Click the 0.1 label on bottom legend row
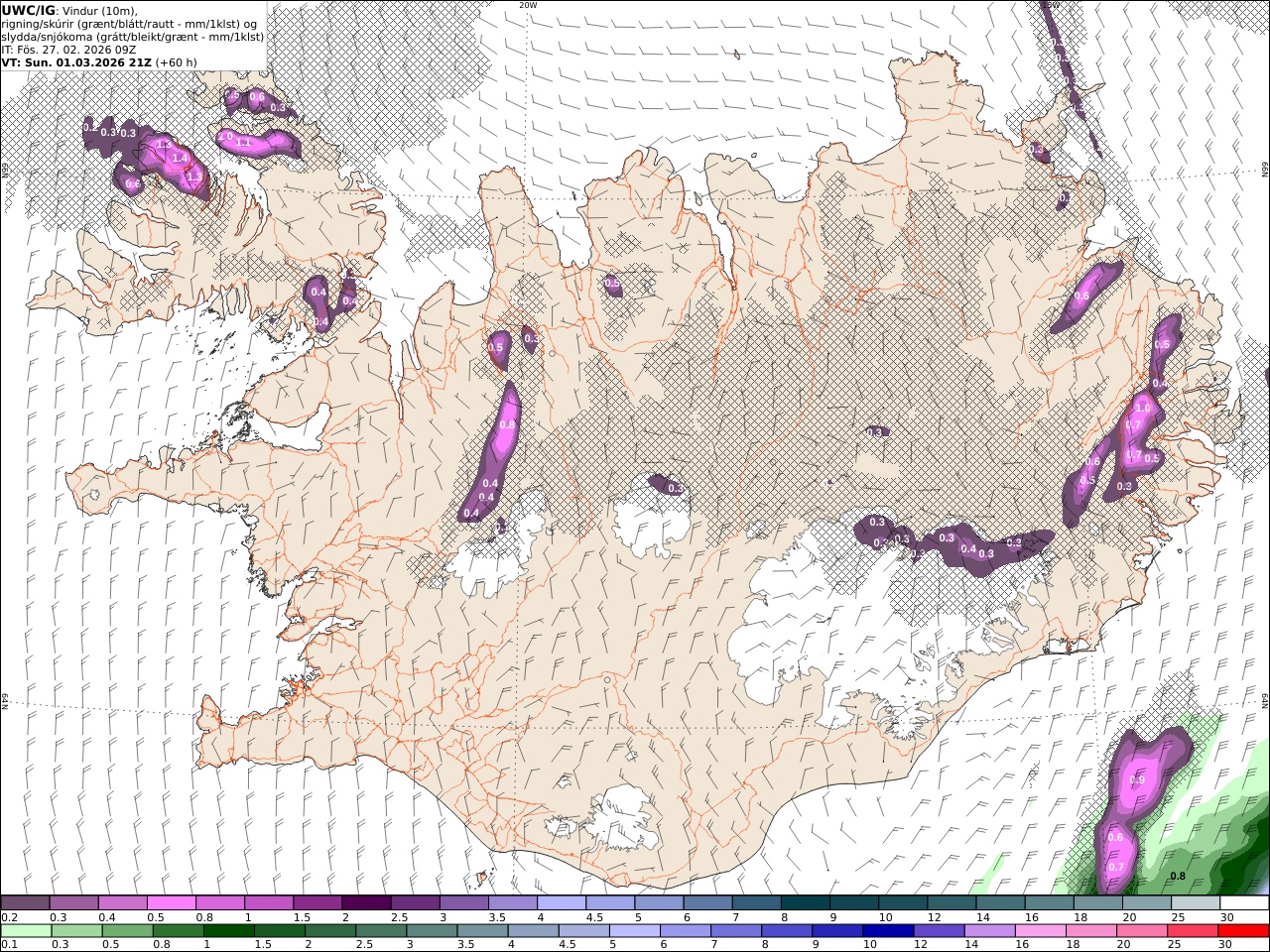This screenshot has width=1270, height=952. click(x=8, y=945)
